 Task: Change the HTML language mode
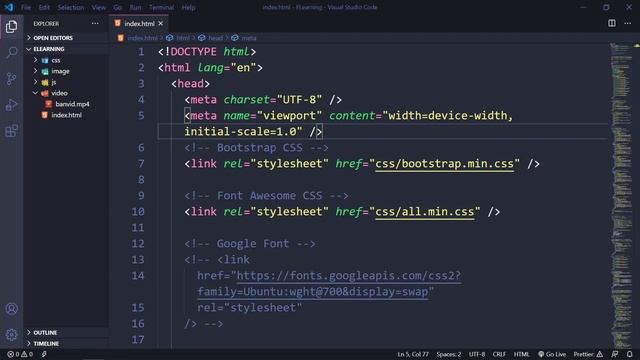(x=521, y=354)
